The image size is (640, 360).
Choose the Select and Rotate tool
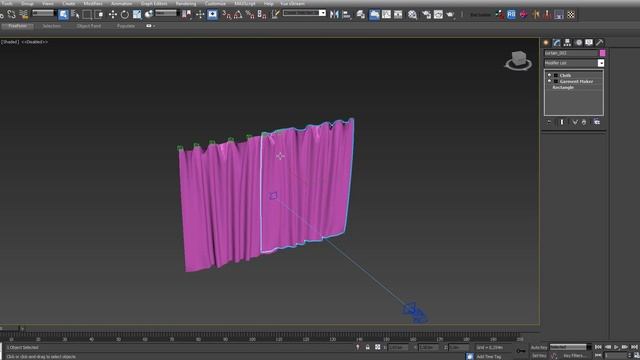click(x=124, y=15)
